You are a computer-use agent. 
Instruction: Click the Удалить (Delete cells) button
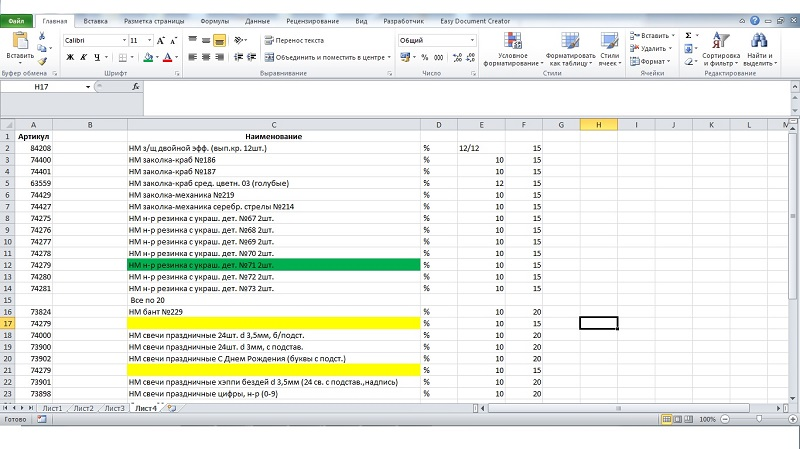pos(655,48)
